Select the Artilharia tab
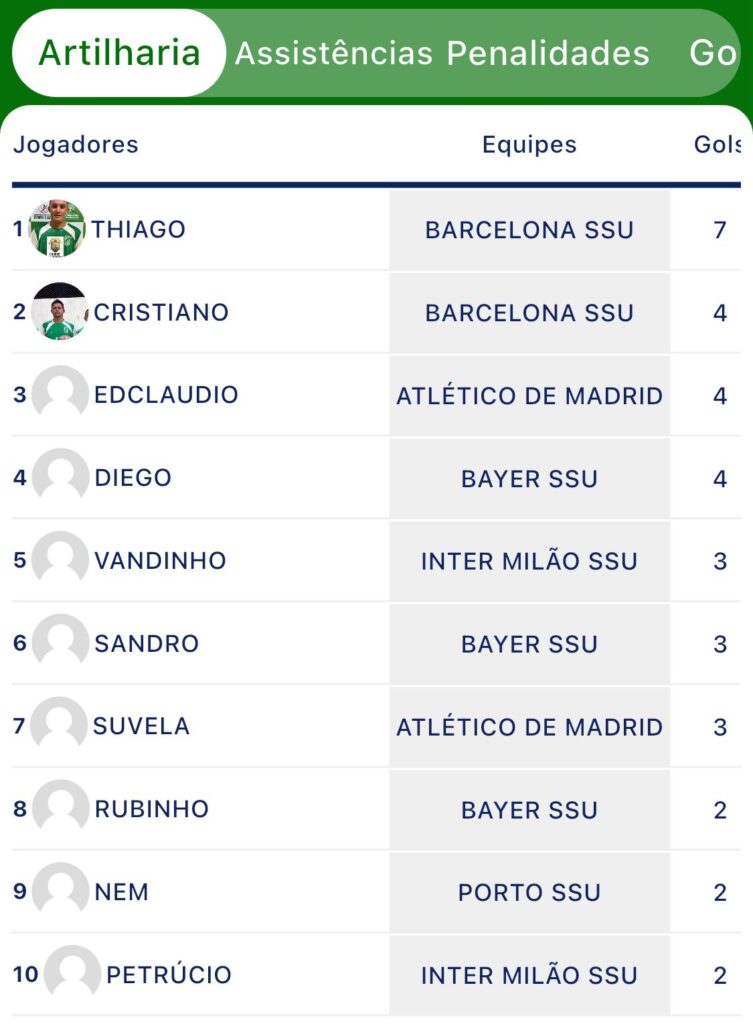753x1024 pixels. tap(119, 53)
